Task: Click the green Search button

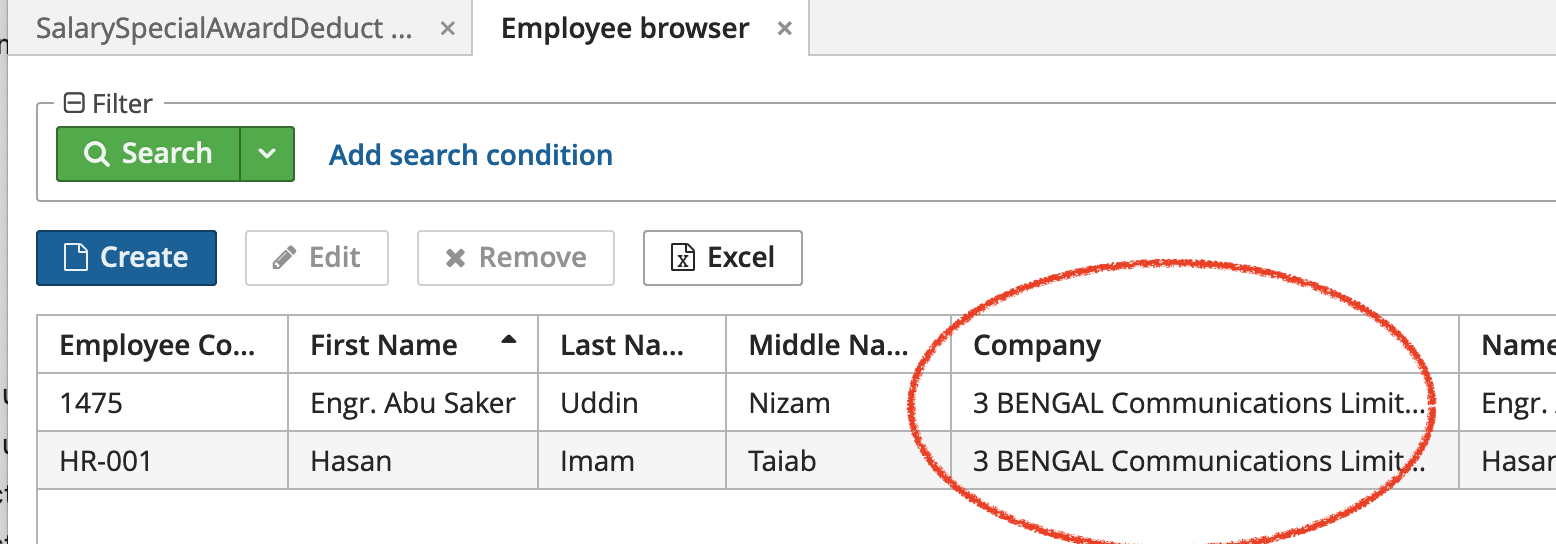Action: [x=148, y=154]
